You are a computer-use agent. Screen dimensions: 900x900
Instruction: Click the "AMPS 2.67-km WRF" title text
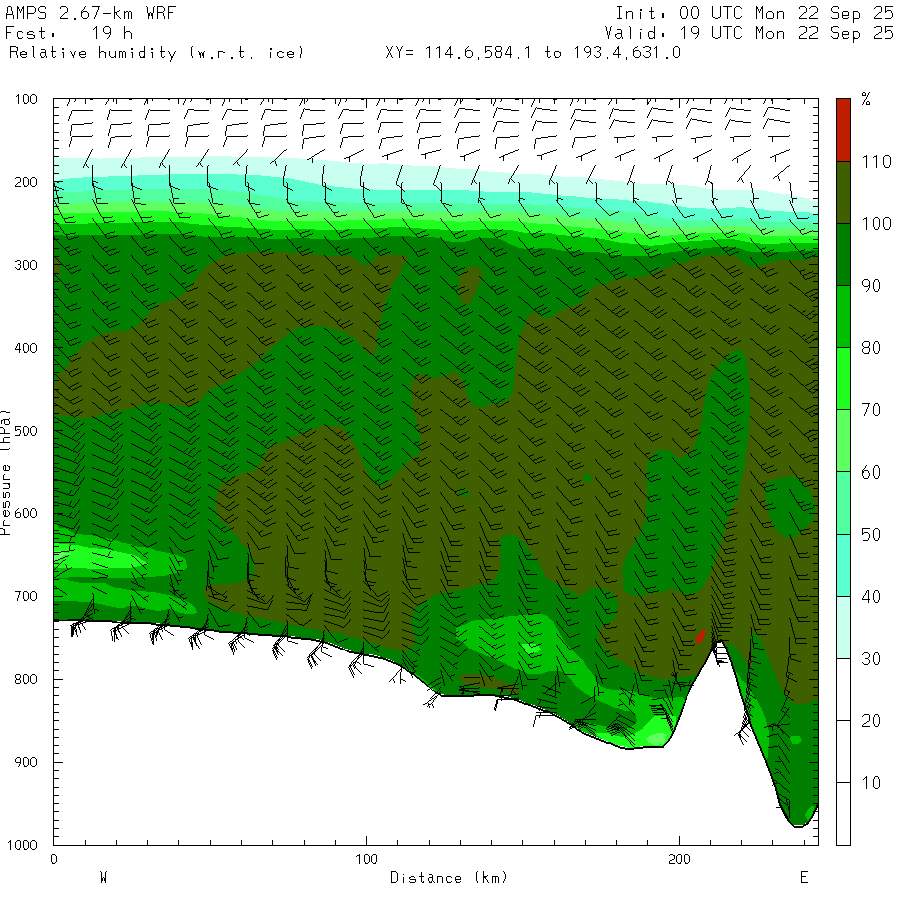(x=76, y=13)
